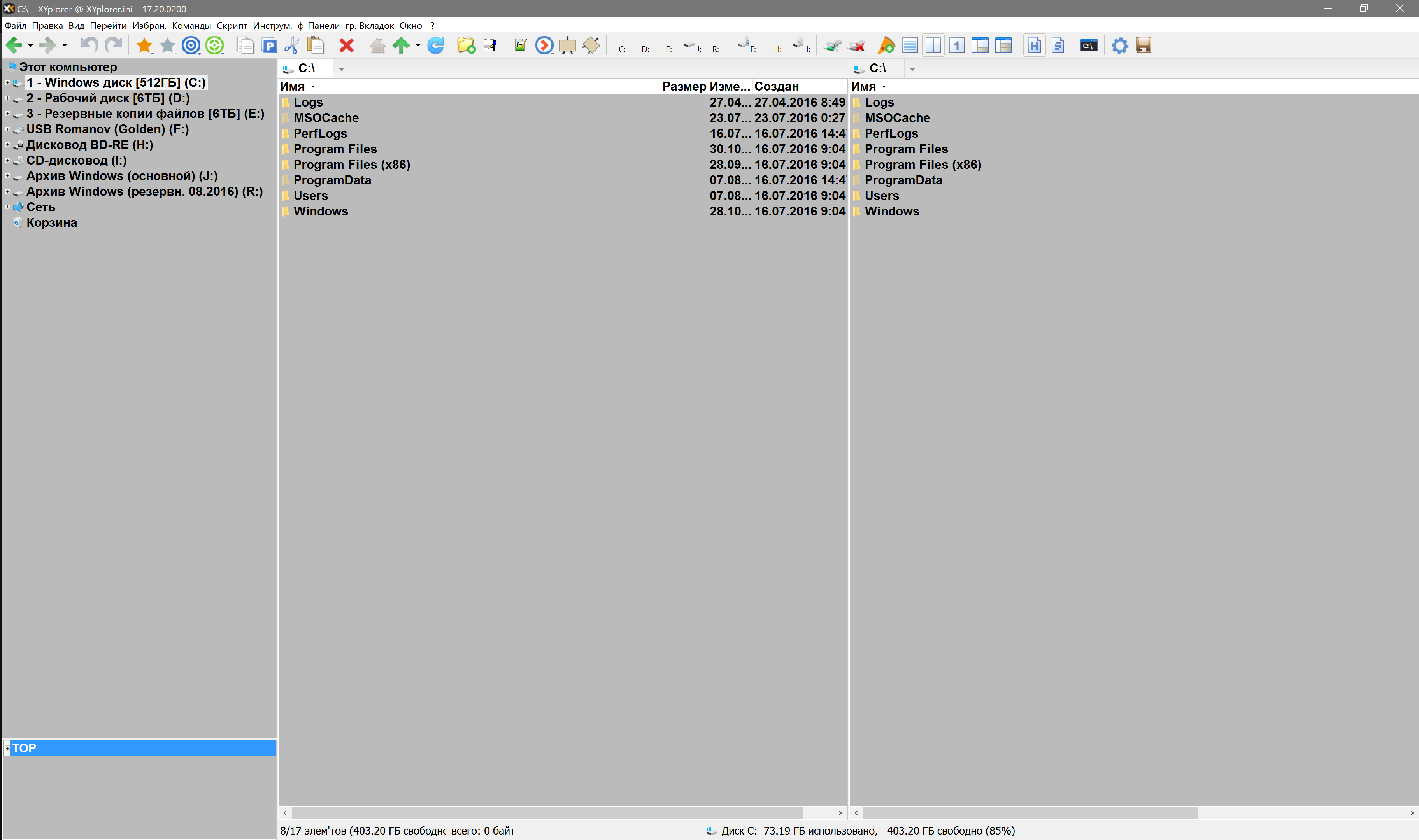Select Program Files (x86) folder in right pane
The height and width of the screenshot is (840, 1419).
tap(923, 165)
